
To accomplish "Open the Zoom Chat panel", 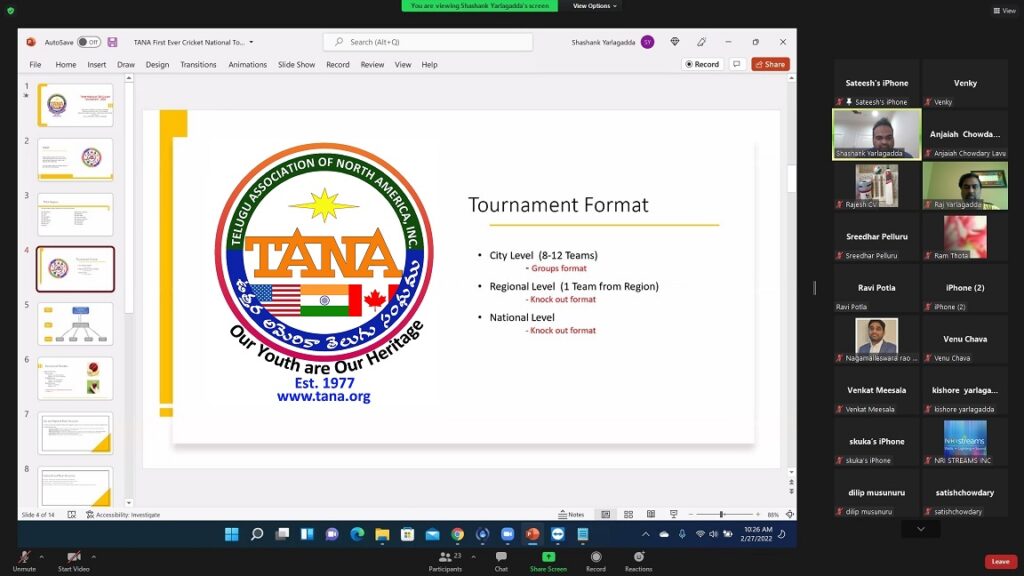I will point(501,561).
